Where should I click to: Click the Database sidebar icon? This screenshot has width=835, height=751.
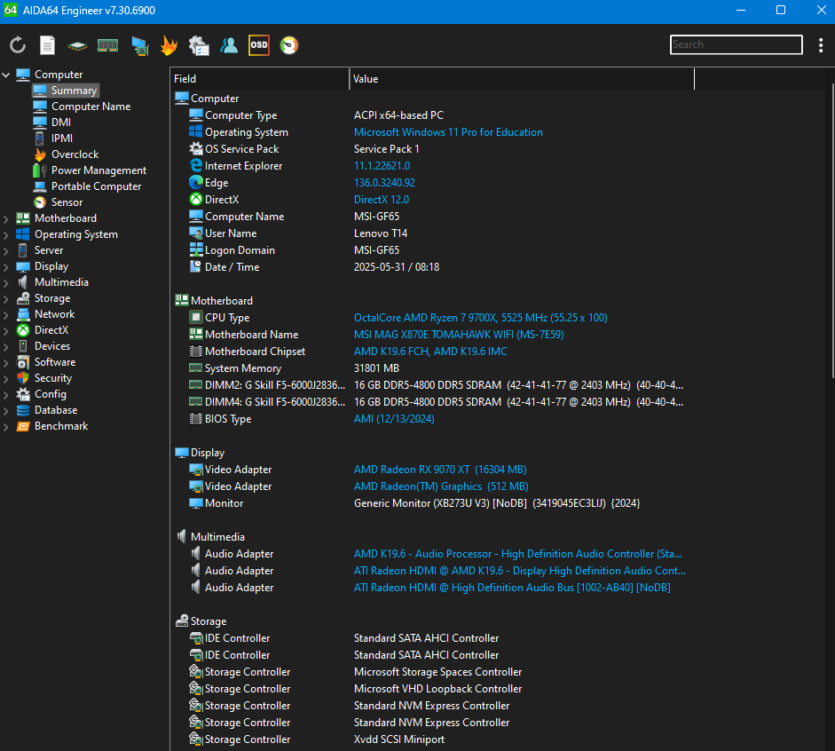click(23, 410)
